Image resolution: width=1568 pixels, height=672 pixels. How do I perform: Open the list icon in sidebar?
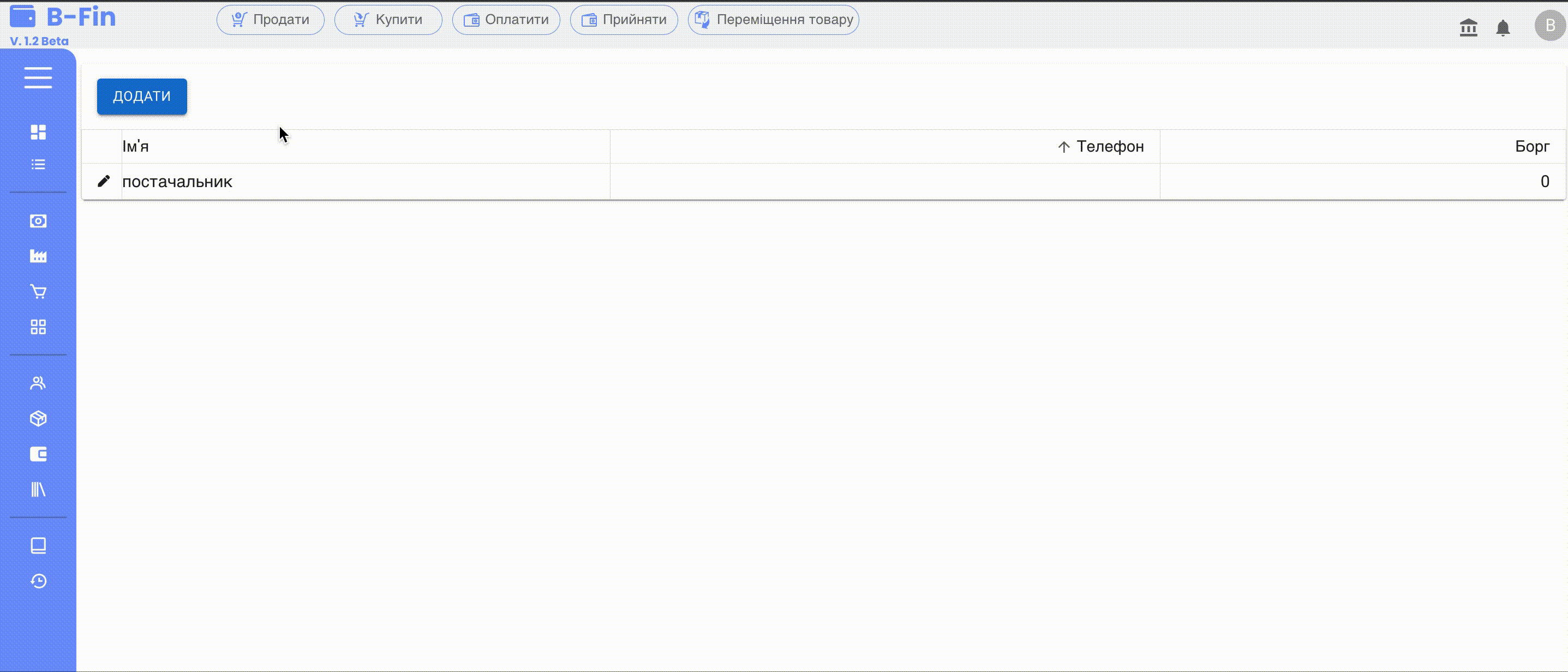point(38,164)
